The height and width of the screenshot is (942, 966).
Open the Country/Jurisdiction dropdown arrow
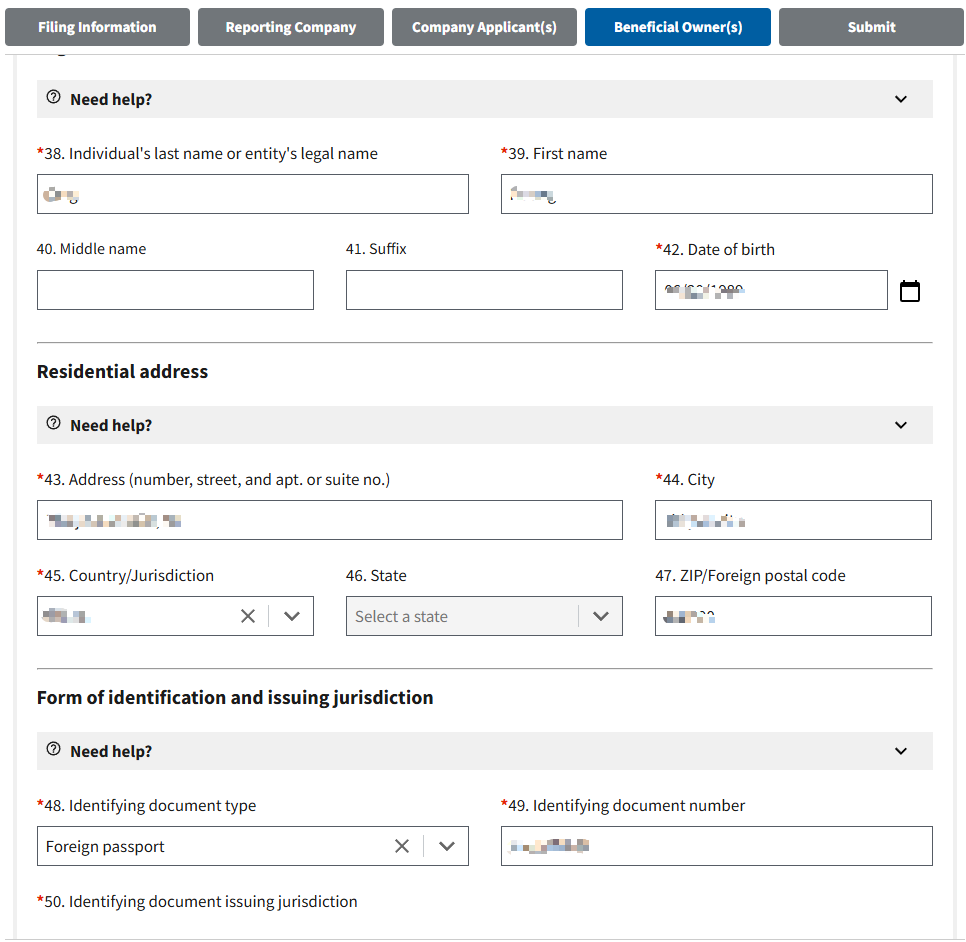point(292,616)
